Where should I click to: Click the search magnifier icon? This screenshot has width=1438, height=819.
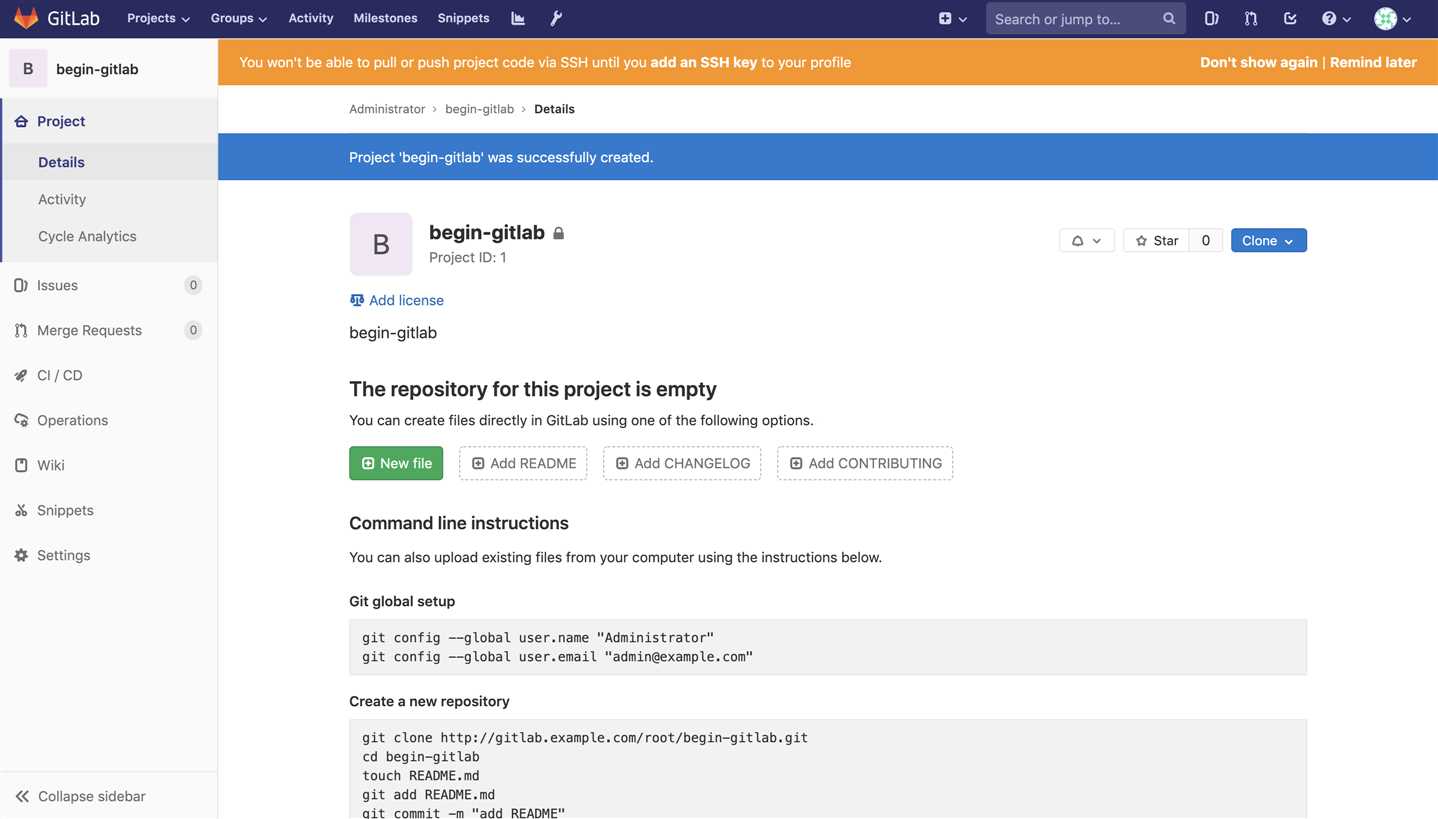(1169, 18)
